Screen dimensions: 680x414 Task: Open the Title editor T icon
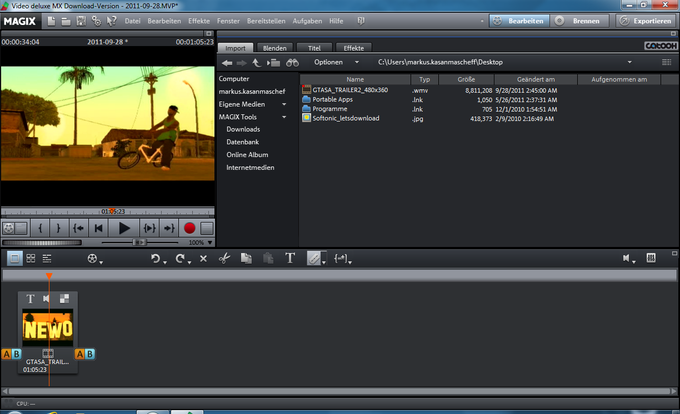tap(290, 258)
